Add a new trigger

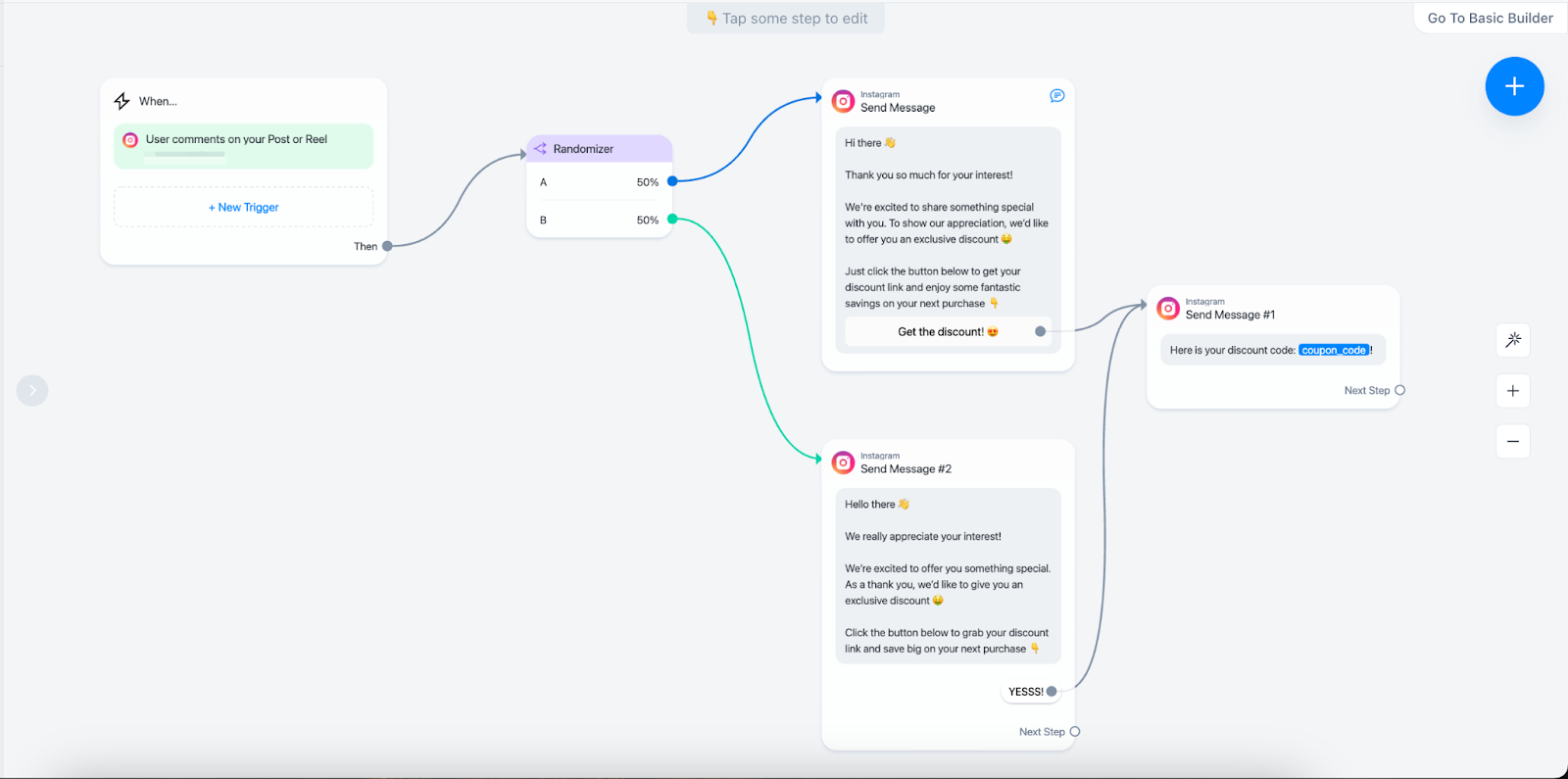(x=243, y=208)
